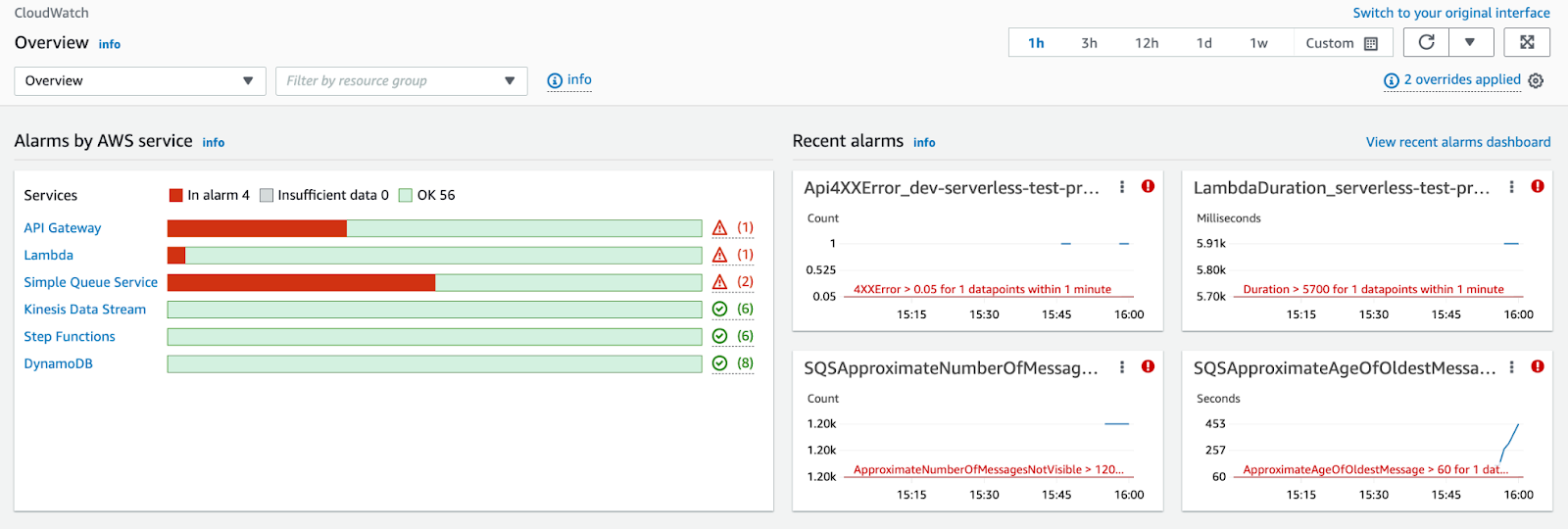Select the 1d time range

pyautogui.click(x=1204, y=43)
